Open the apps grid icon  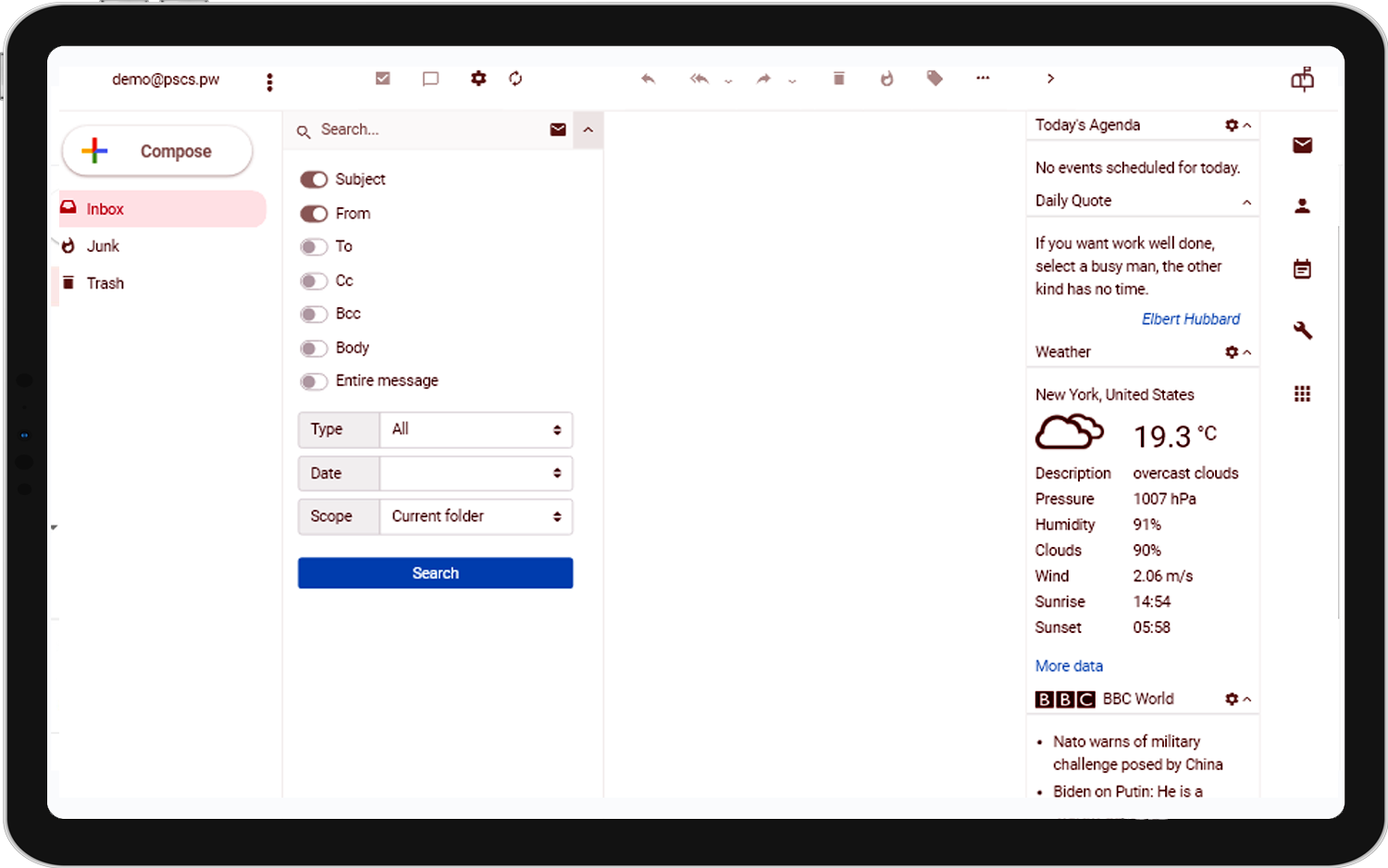click(x=1302, y=394)
